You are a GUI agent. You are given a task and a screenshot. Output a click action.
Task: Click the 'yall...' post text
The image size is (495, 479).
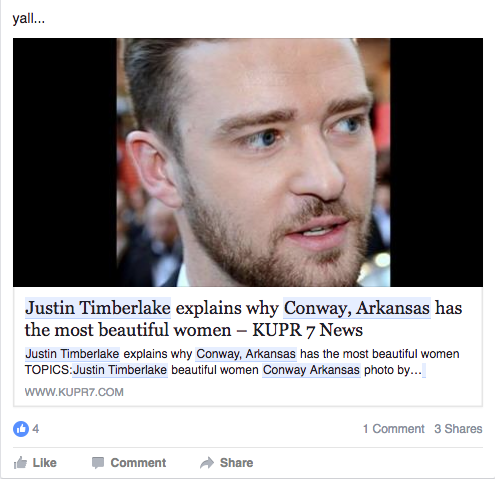click(x=29, y=19)
